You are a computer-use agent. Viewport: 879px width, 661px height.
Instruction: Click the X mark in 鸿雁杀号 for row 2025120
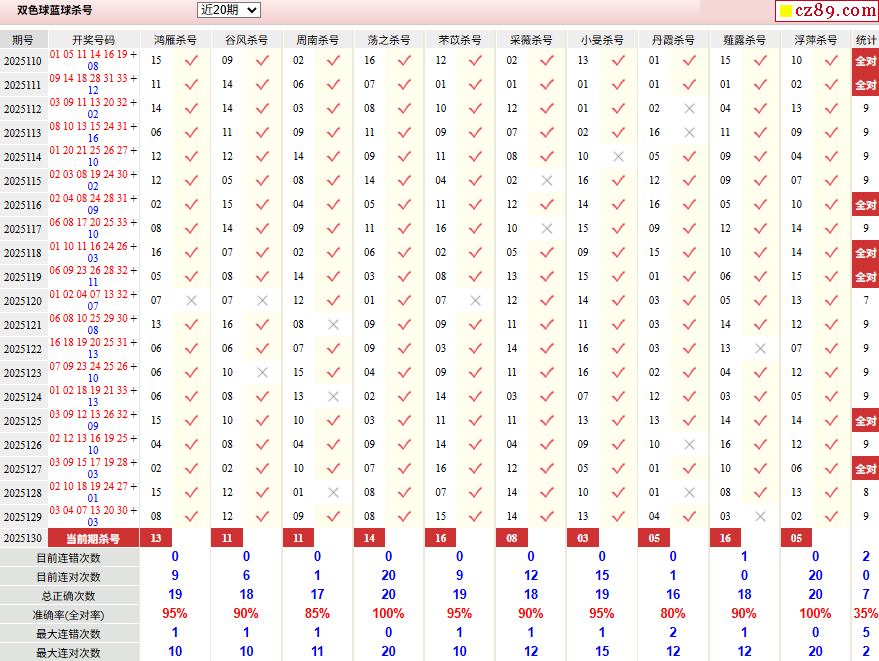click(191, 300)
